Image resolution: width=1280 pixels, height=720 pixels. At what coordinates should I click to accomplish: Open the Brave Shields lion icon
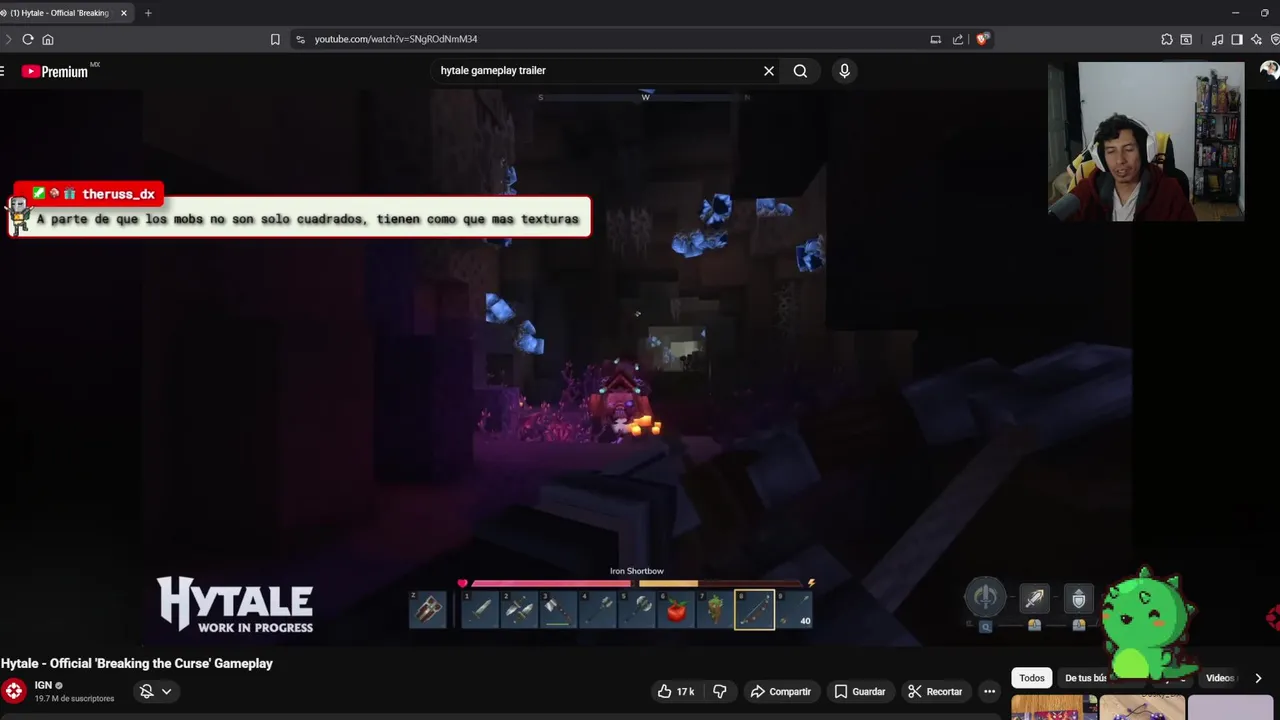point(983,39)
